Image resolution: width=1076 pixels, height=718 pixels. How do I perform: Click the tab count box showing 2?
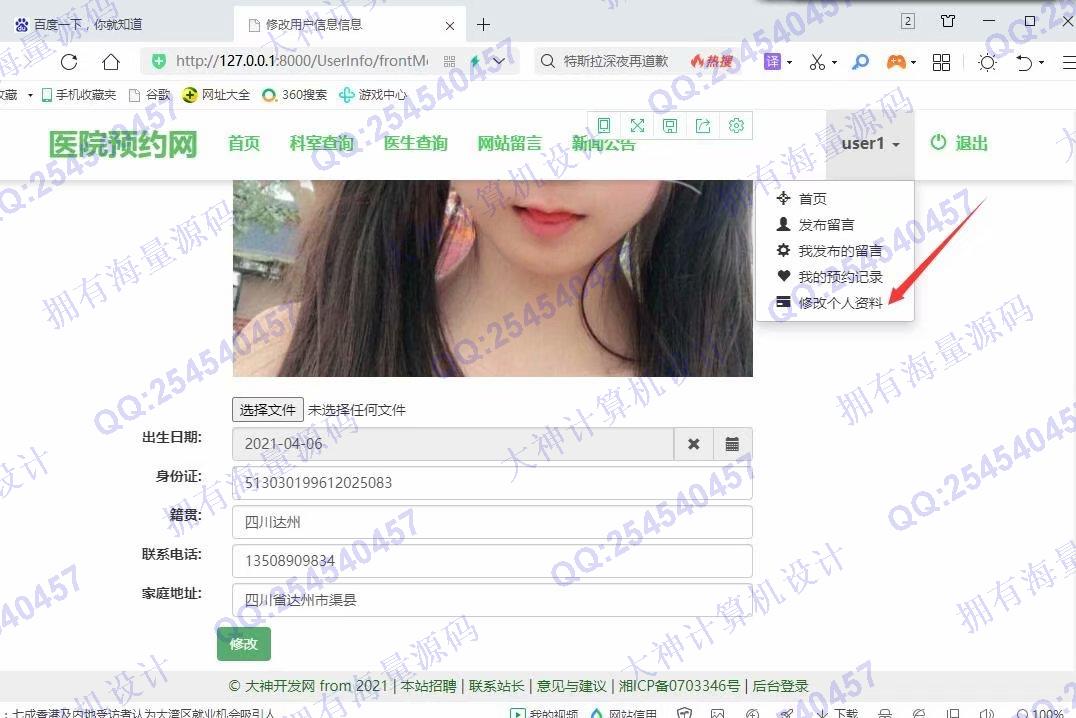(x=907, y=21)
